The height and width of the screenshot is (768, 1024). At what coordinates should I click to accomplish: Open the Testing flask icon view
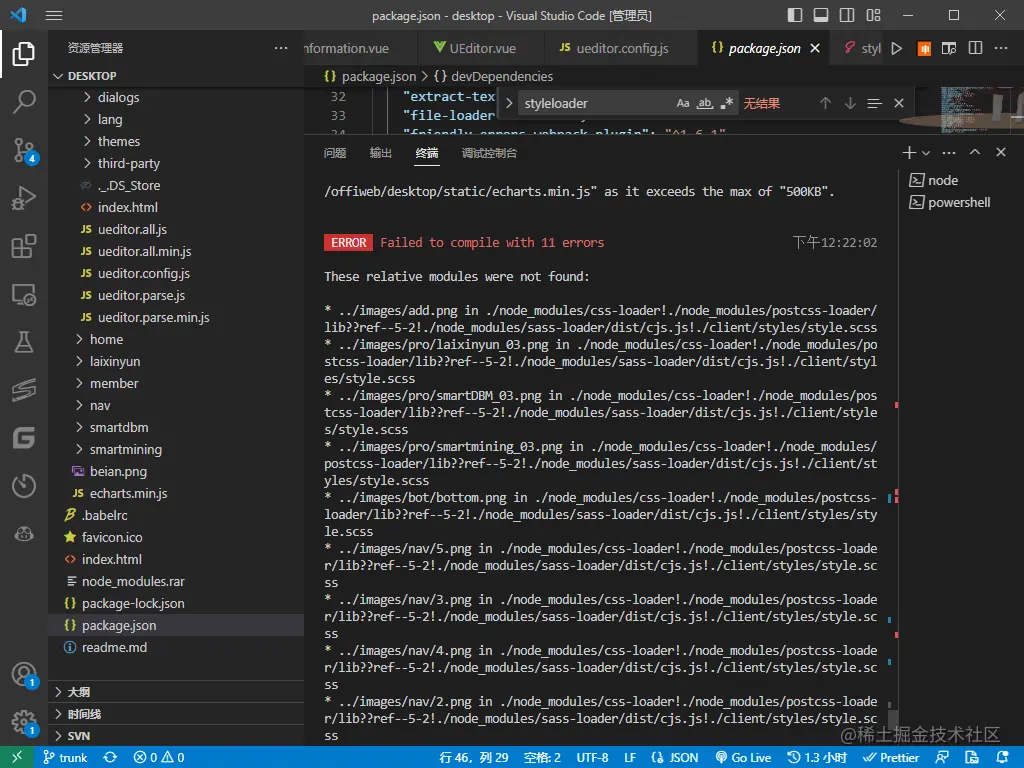coord(24,343)
